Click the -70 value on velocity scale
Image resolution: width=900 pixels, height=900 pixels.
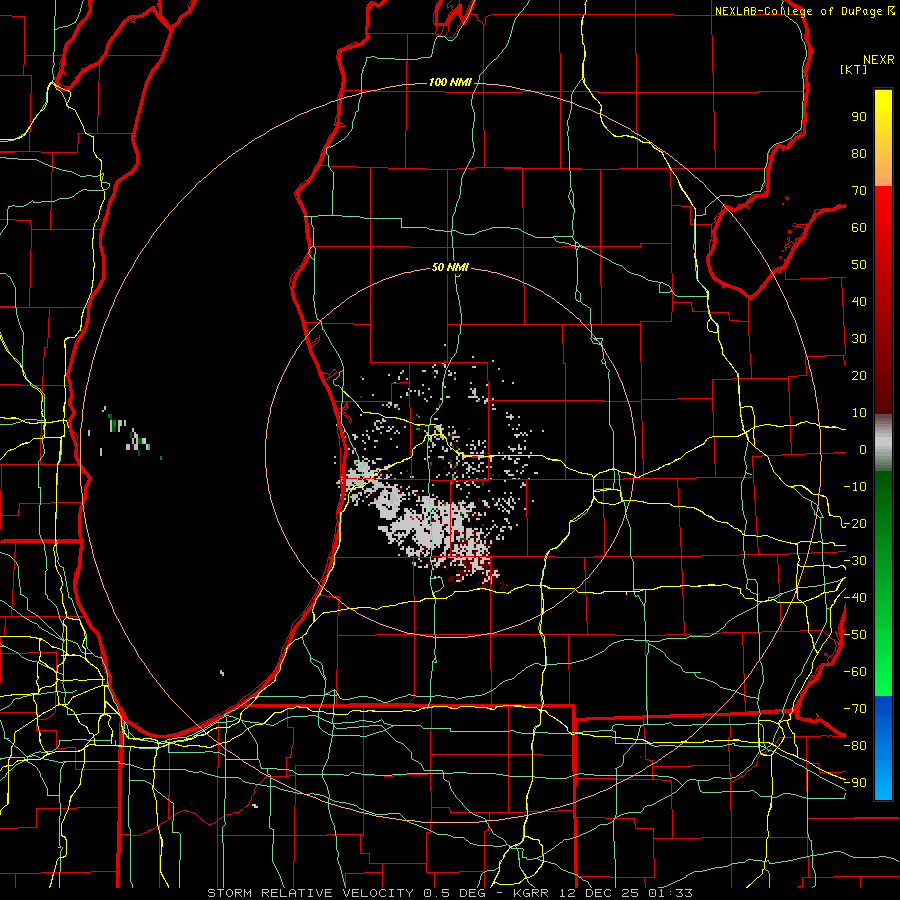click(855, 709)
